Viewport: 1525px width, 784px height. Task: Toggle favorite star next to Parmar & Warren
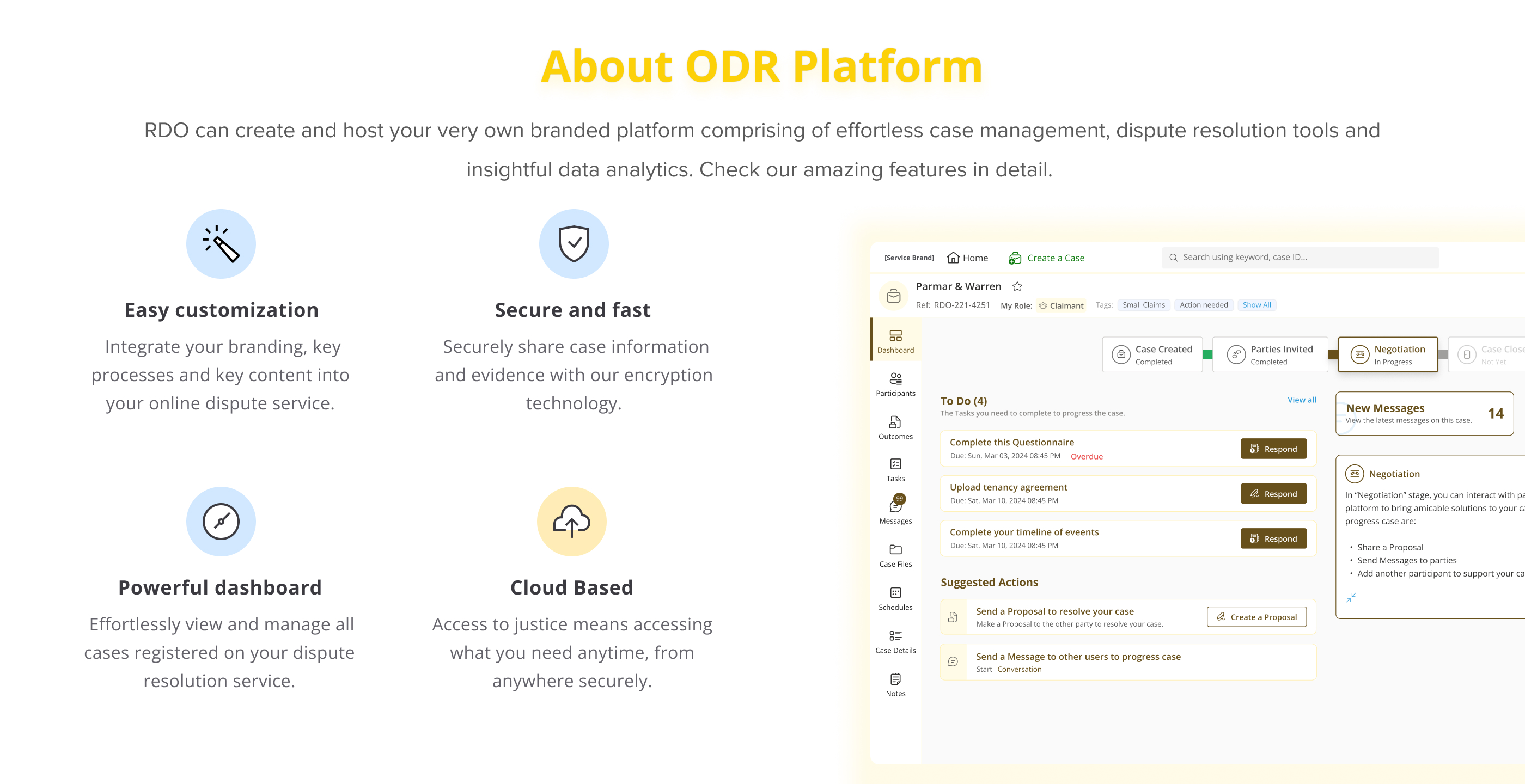click(x=1017, y=286)
